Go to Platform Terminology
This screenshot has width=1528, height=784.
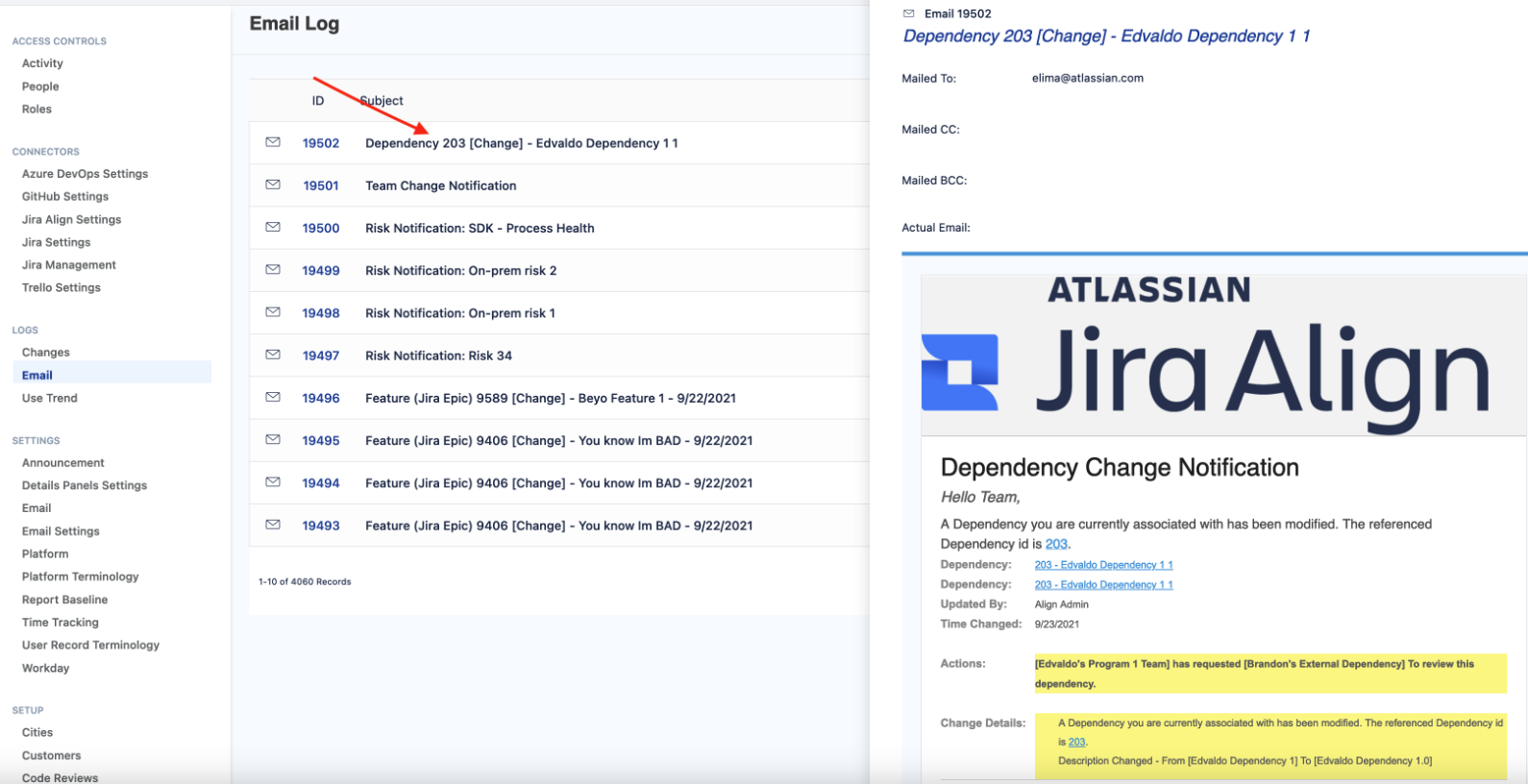80,577
